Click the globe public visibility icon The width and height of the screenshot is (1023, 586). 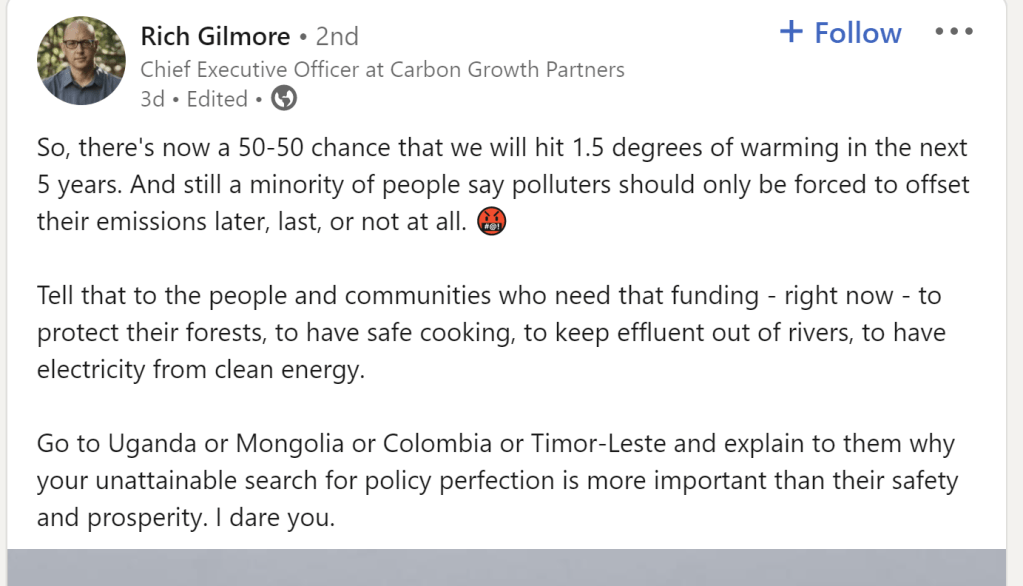coord(284,99)
